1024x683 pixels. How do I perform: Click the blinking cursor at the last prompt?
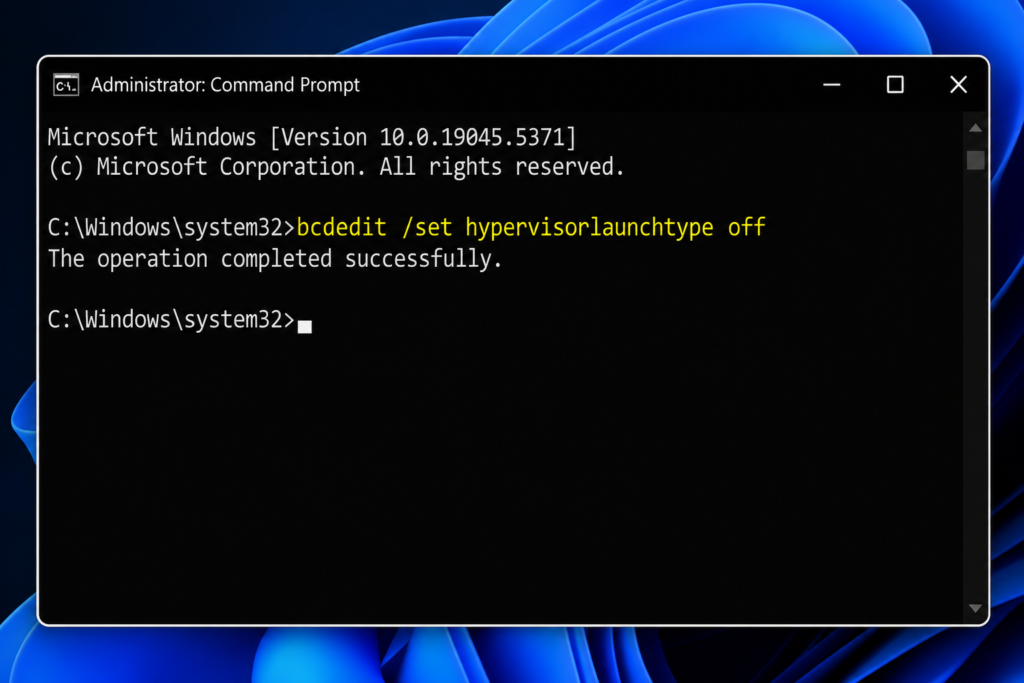pos(304,326)
